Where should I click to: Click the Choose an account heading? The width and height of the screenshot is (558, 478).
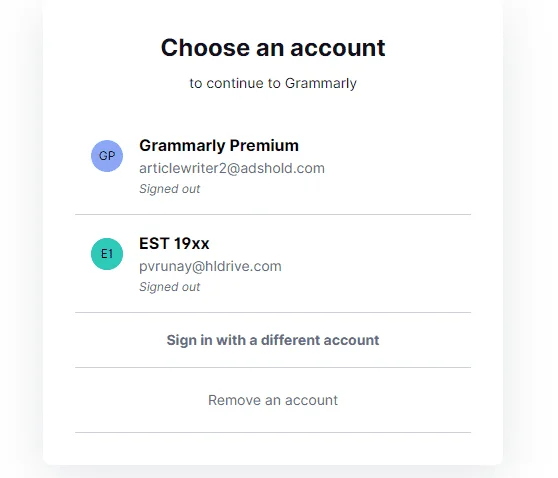click(x=273, y=47)
